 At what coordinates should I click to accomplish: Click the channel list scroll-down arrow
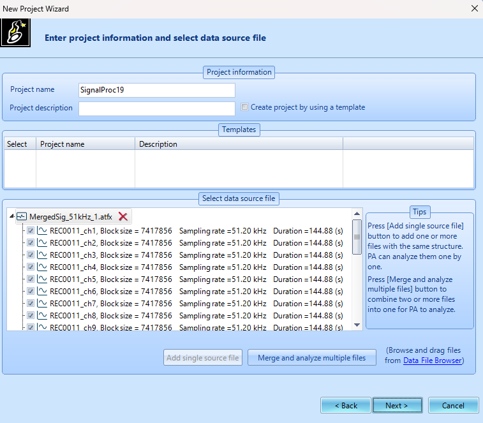point(357,325)
